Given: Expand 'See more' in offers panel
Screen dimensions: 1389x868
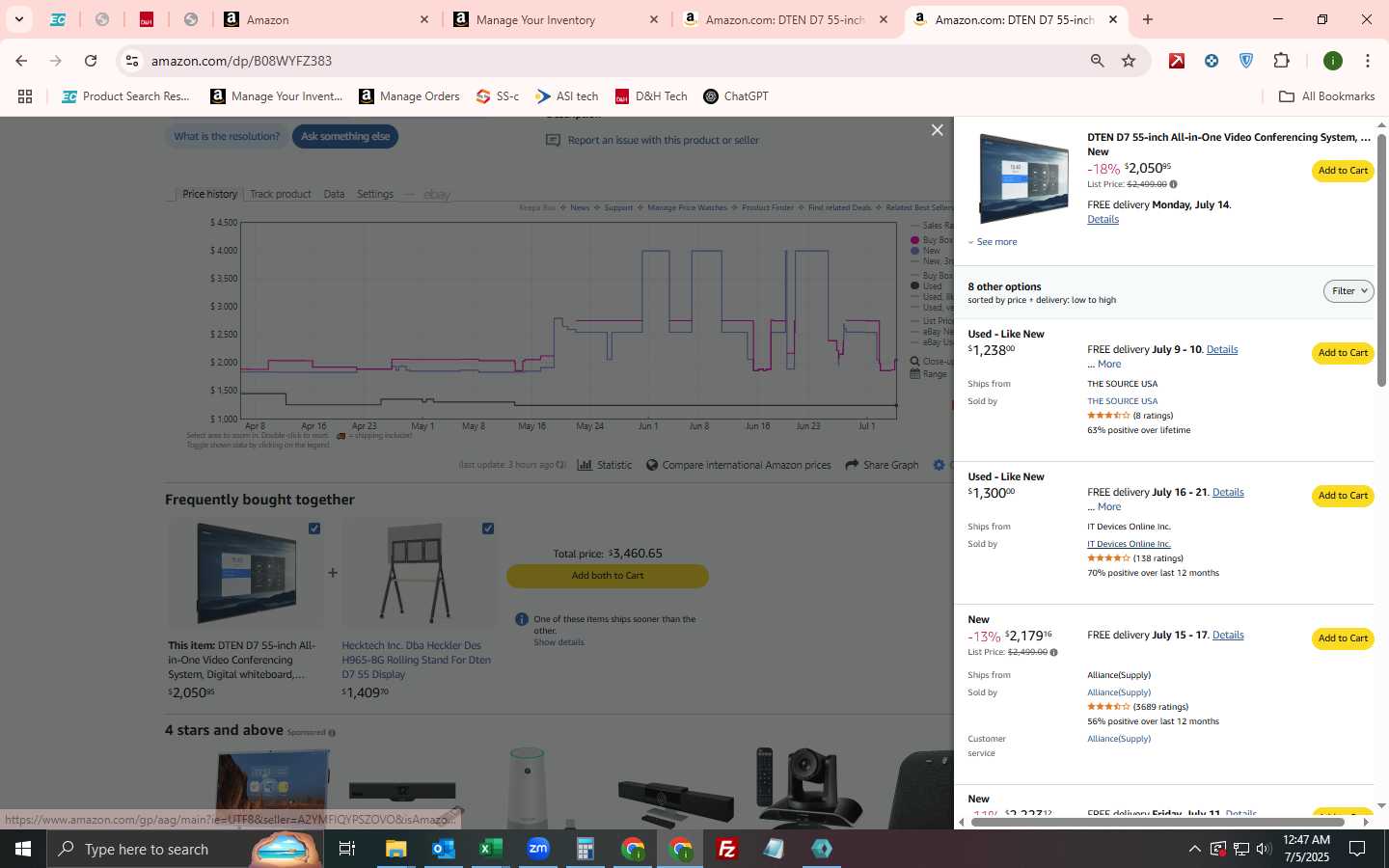Looking at the screenshot, I should pyautogui.click(x=993, y=242).
